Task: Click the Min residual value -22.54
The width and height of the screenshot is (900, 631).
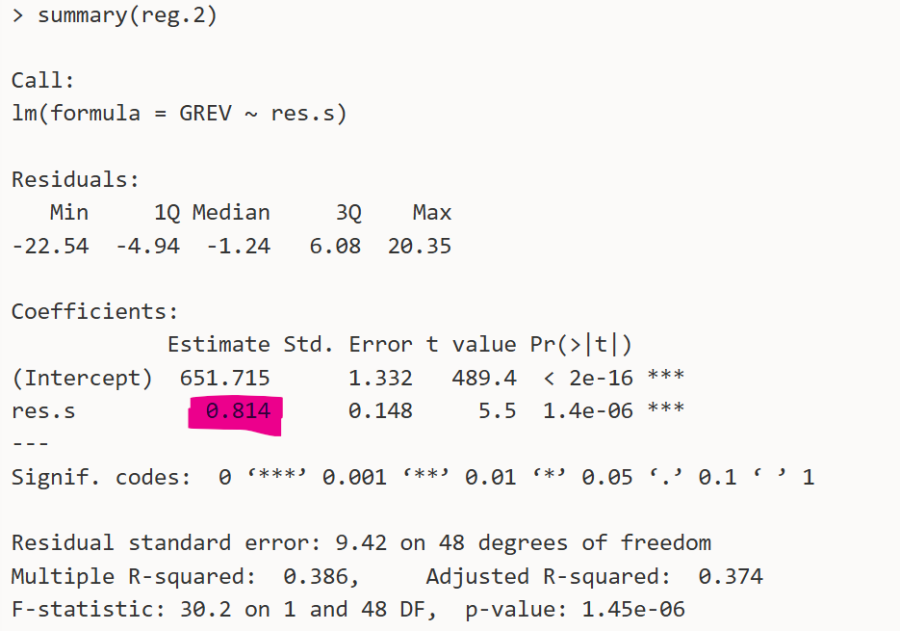Action: [49, 245]
